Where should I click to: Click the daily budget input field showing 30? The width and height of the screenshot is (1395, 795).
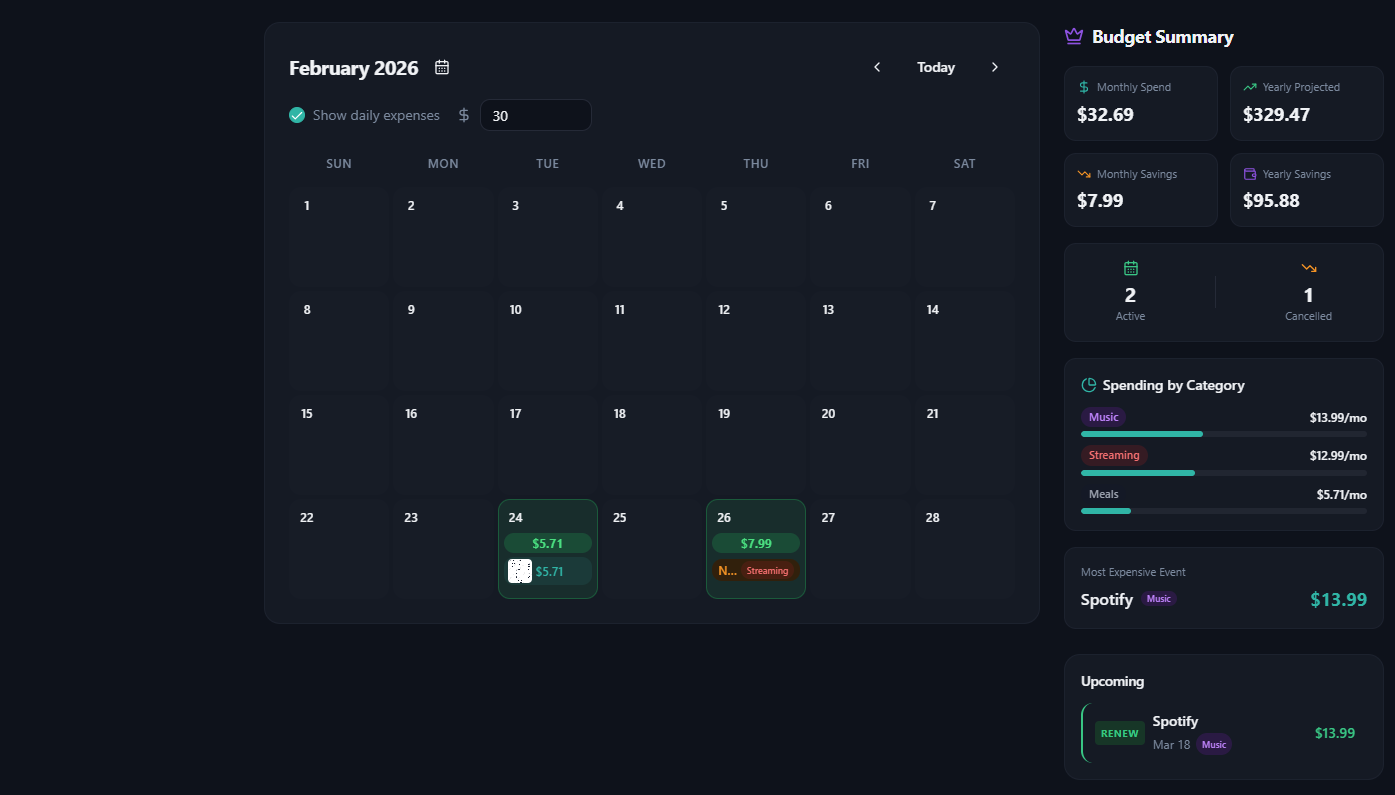pyautogui.click(x=535, y=115)
